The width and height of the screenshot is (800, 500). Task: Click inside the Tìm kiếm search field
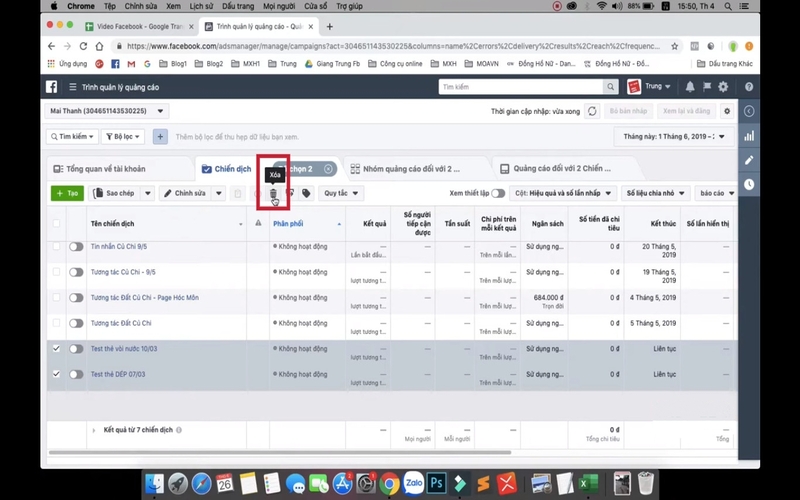click(x=520, y=87)
